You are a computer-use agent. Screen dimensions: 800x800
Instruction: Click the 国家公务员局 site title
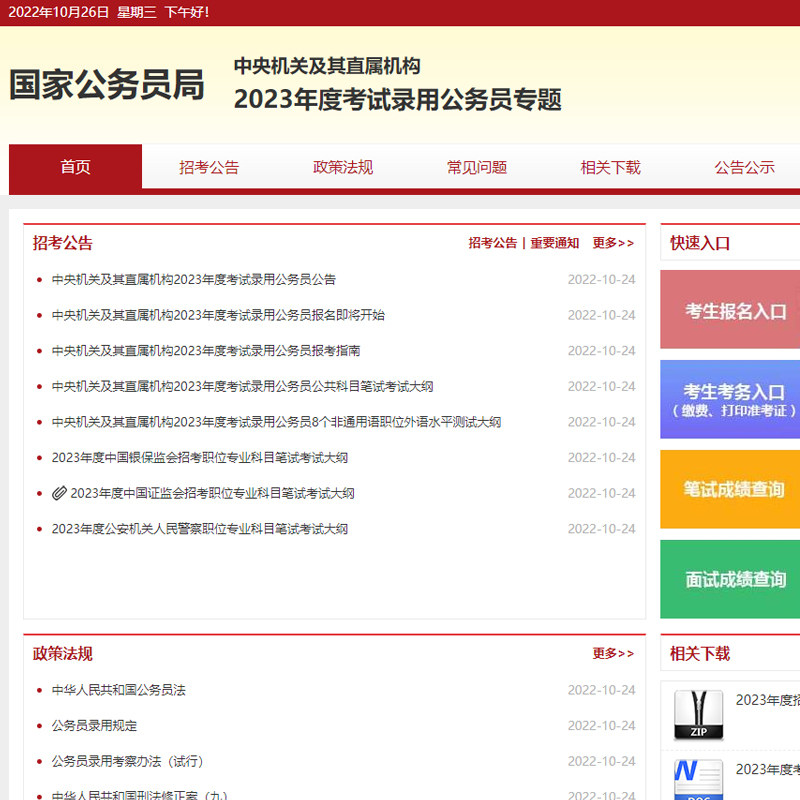(107, 84)
